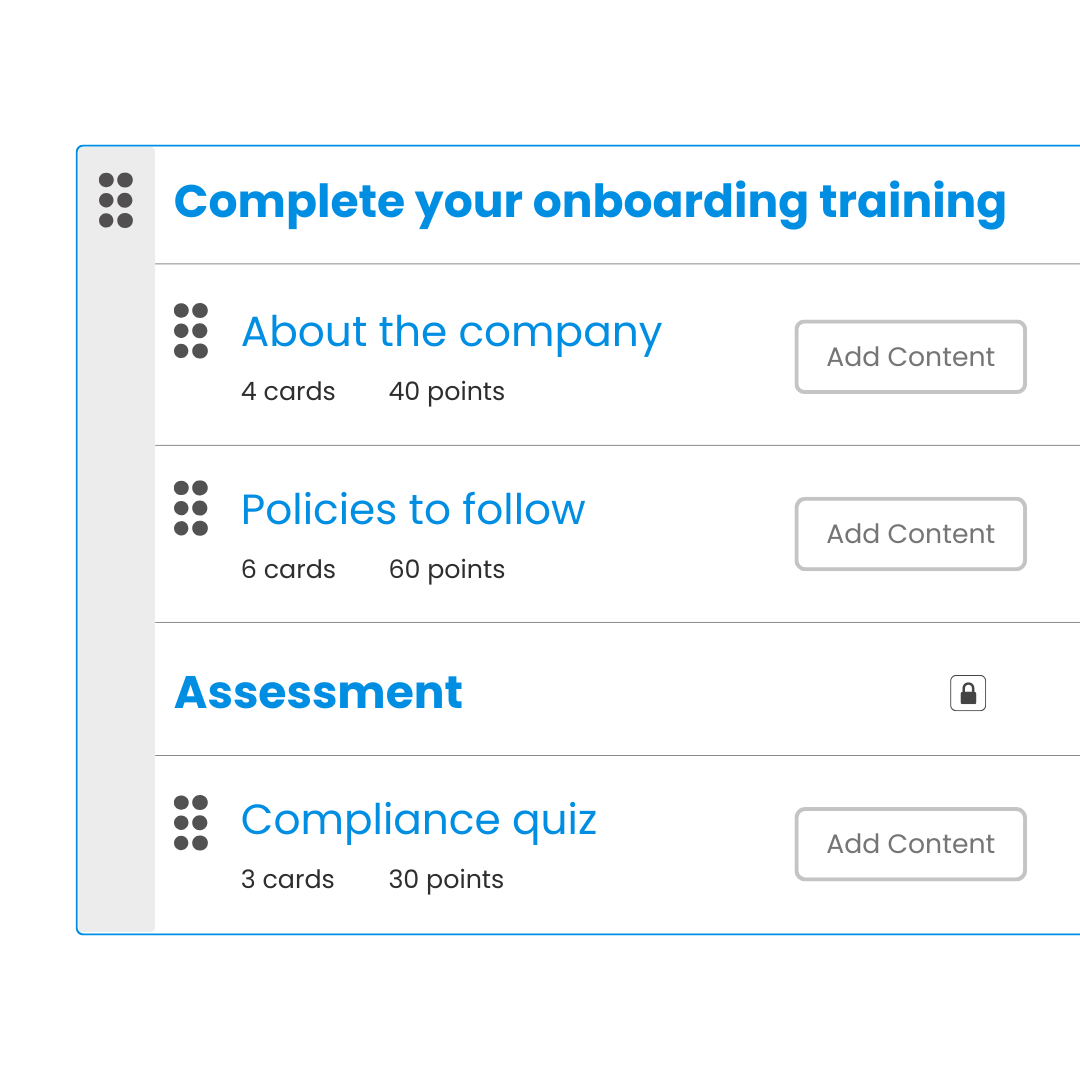Click the Compliance quiz drag handle
1080x1080 pixels.
pyautogui.click(x=191, y=823)
